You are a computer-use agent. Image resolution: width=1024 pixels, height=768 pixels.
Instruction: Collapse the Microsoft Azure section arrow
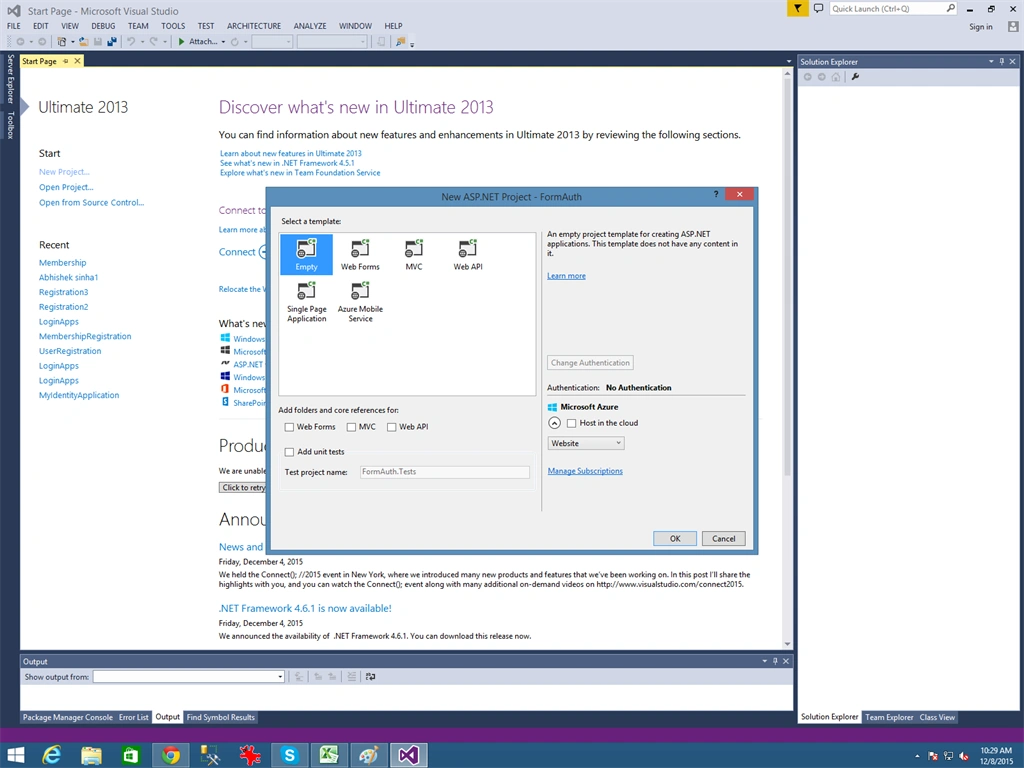tap(554, 423)
